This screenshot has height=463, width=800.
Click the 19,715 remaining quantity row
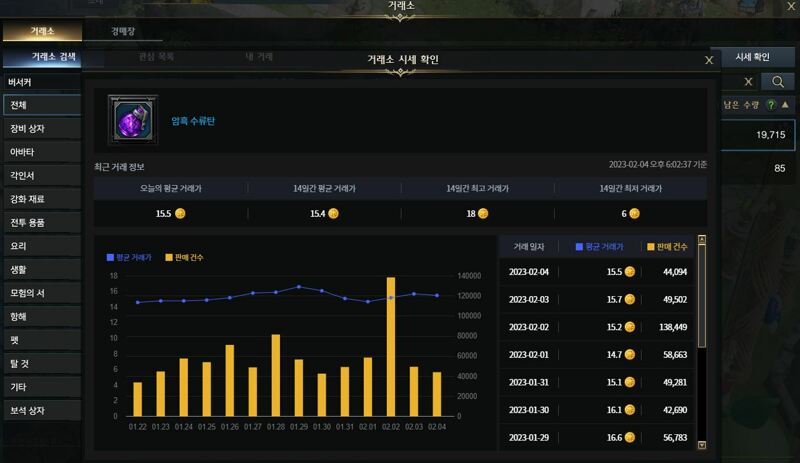pyautogui.click(x=757, y=135)
